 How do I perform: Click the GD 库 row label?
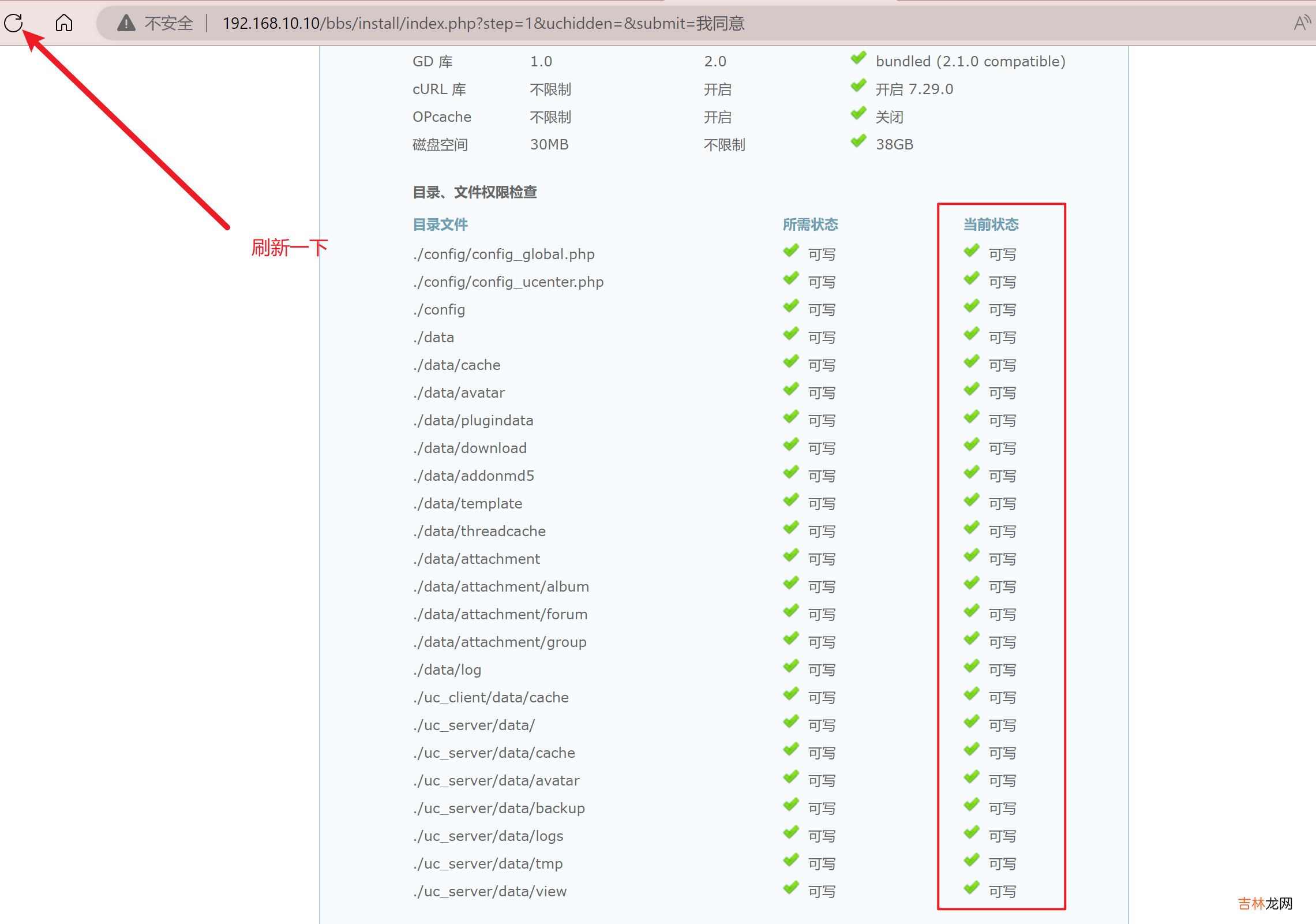tap(433, 62)
